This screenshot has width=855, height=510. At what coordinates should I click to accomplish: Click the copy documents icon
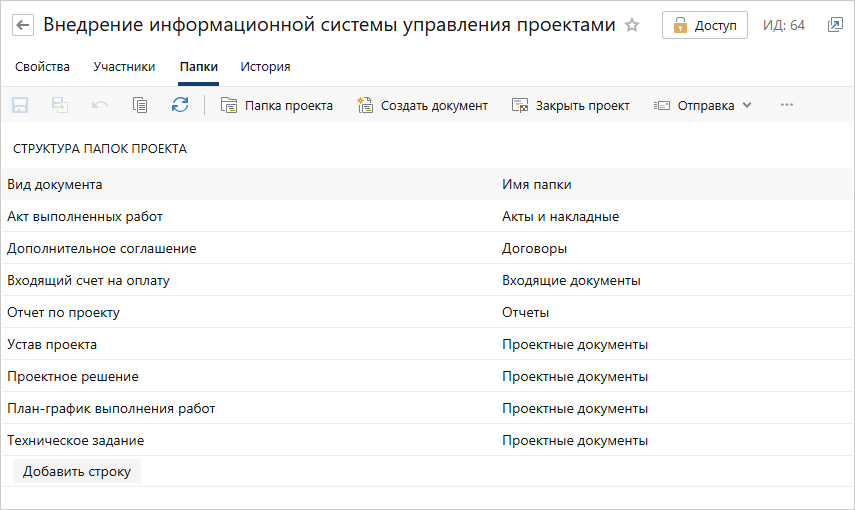(140, 105)
